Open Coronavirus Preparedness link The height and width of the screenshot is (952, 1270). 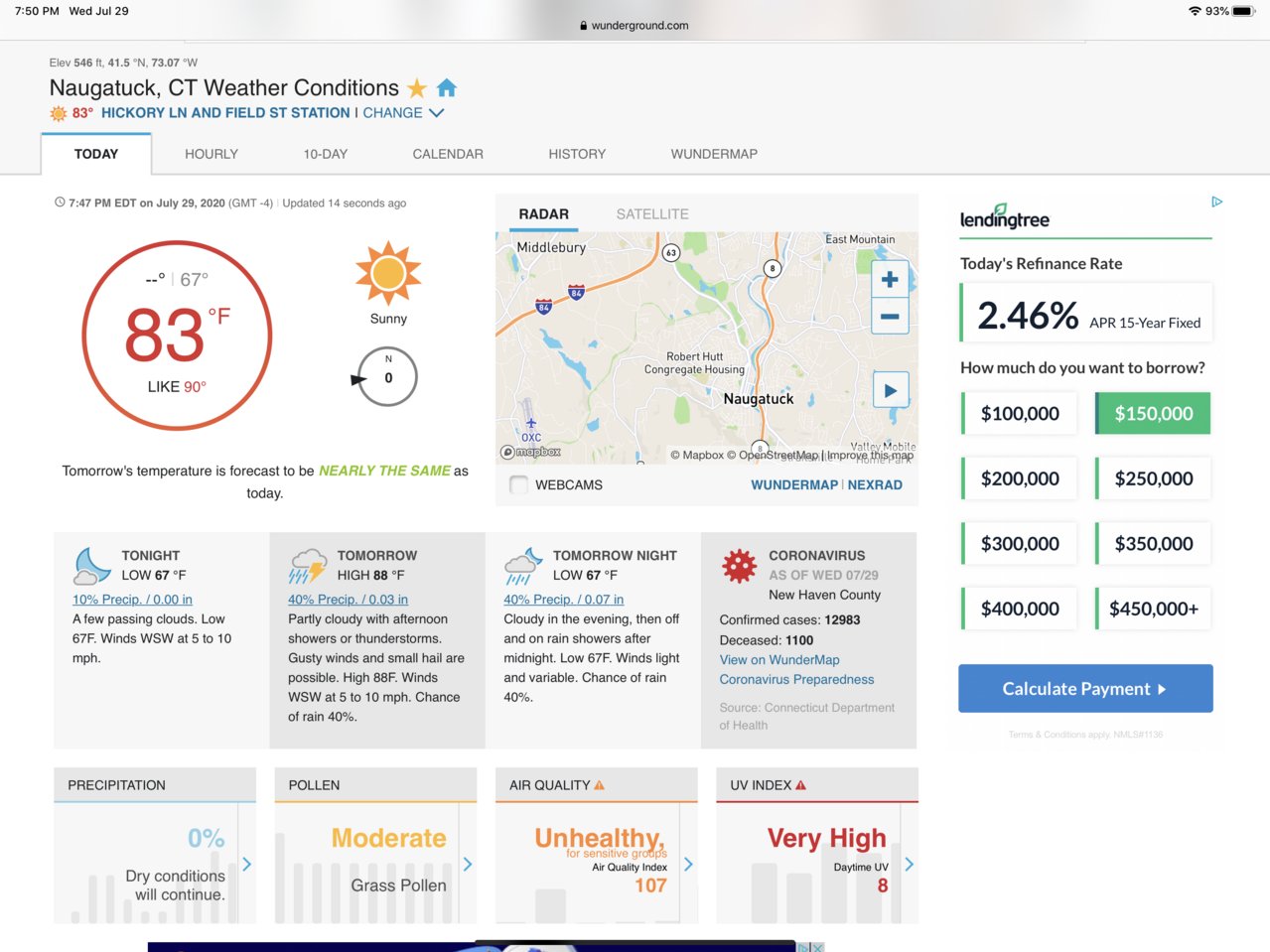coord(796,680)
